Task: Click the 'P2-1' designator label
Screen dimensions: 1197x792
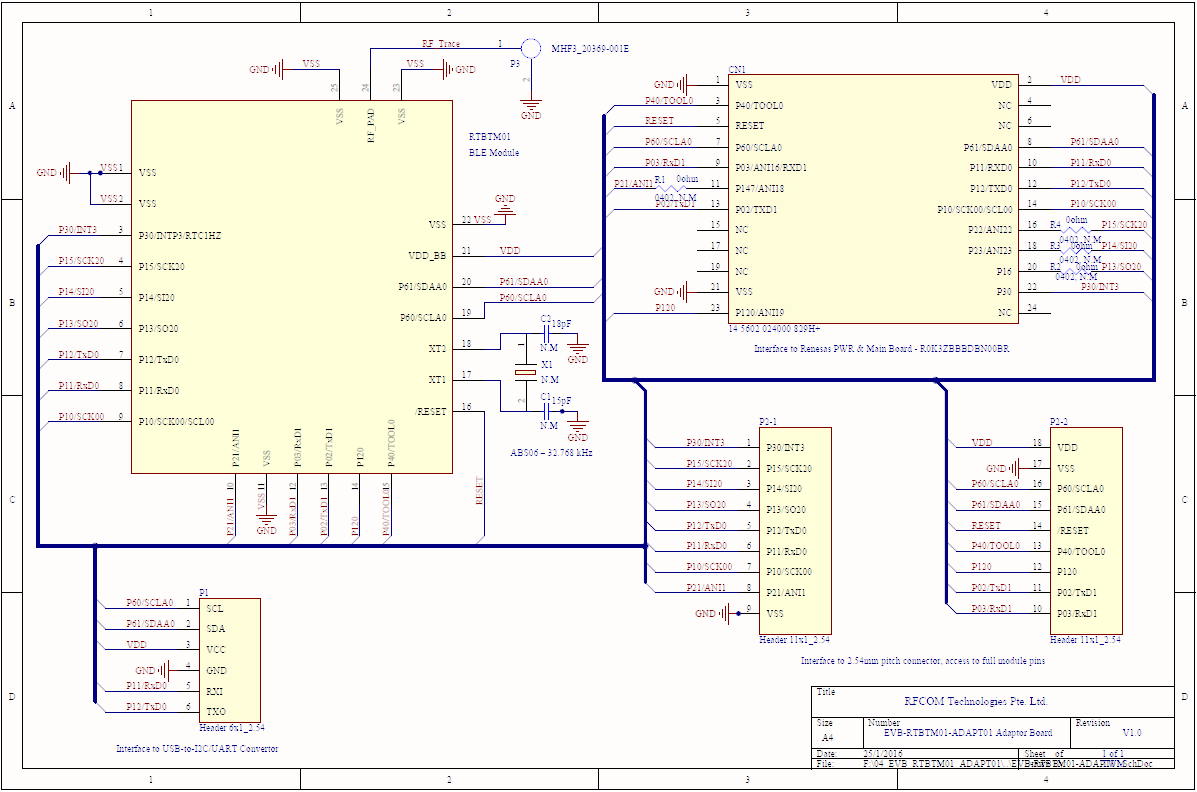Action: coord(768,422)
